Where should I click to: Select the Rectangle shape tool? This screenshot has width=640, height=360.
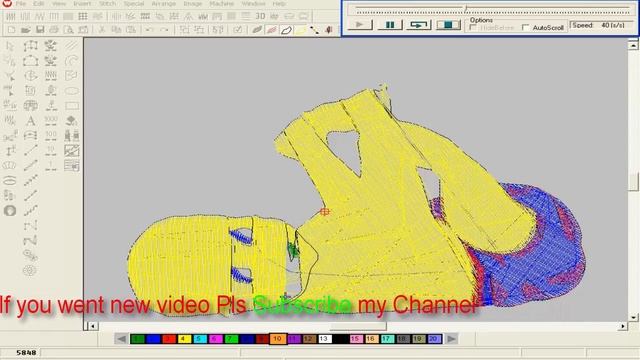pos(72,106)
